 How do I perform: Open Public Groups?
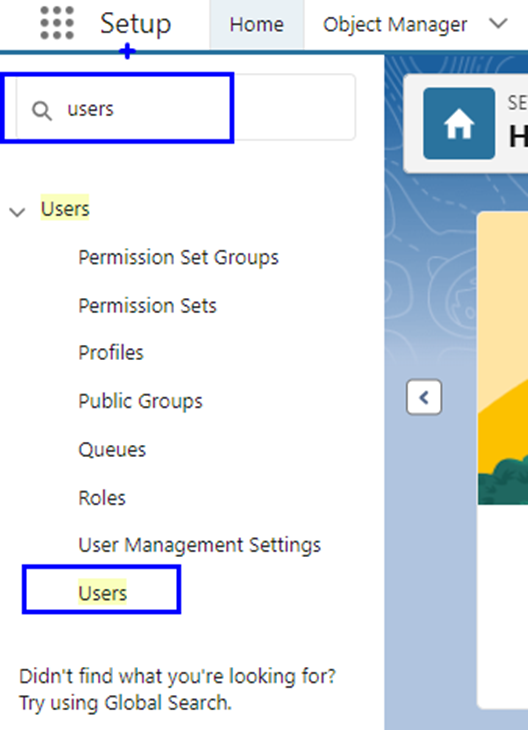coord(140,401)
